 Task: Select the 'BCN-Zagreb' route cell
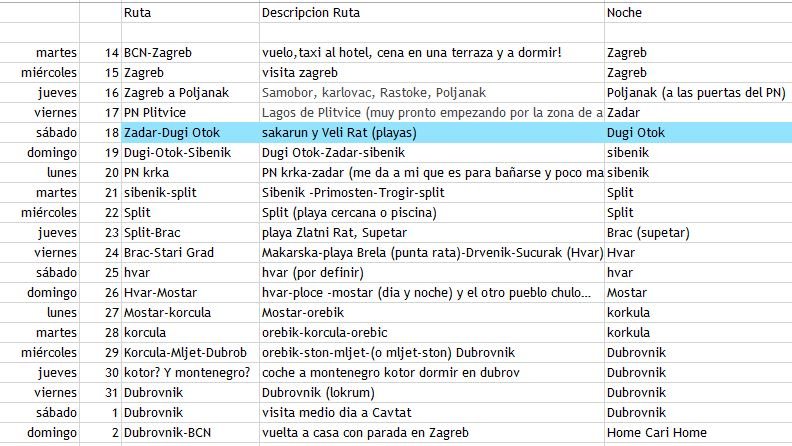click(x=190, y=53)
